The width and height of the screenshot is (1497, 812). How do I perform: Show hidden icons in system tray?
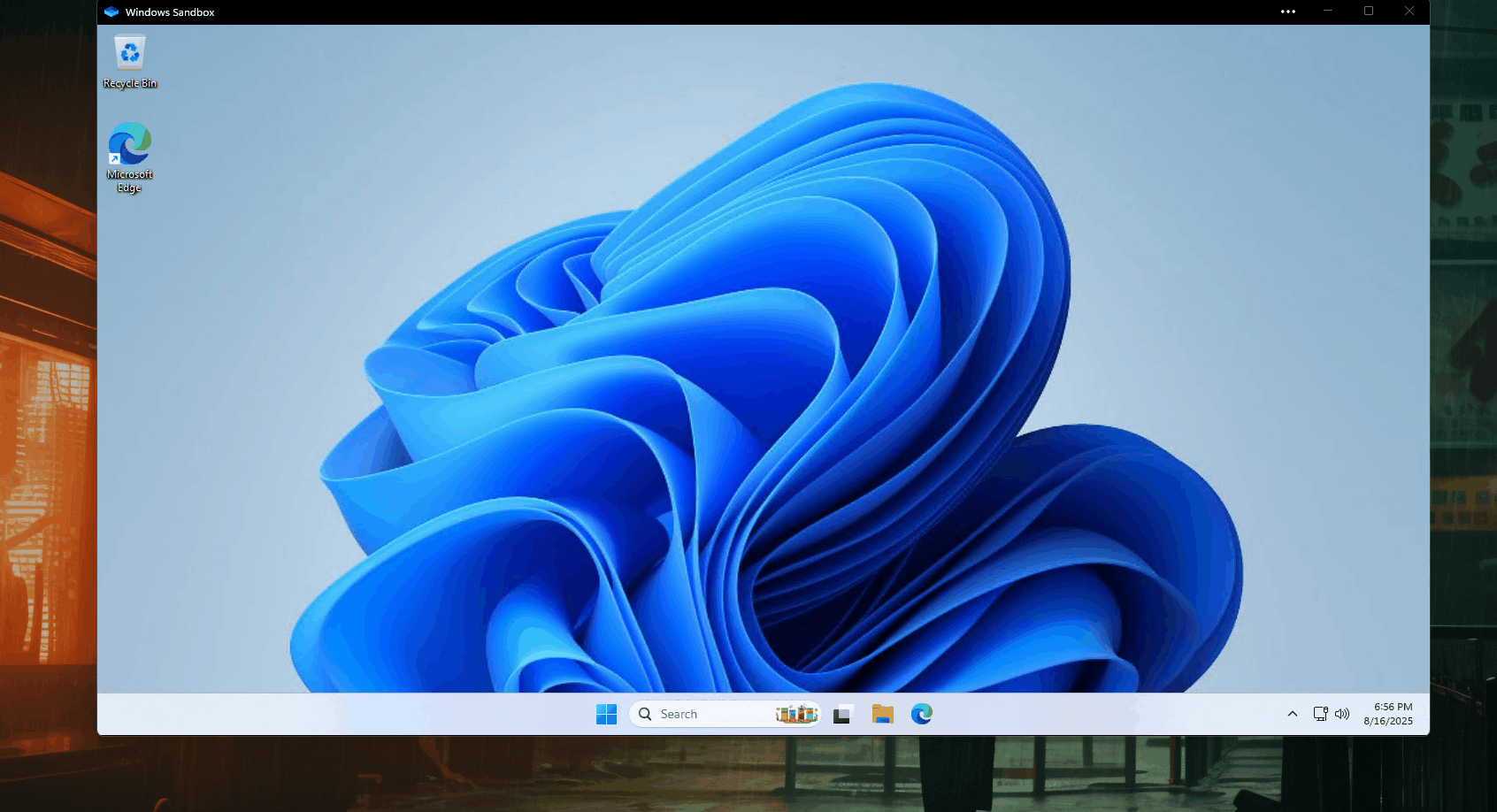[1293, 714]
